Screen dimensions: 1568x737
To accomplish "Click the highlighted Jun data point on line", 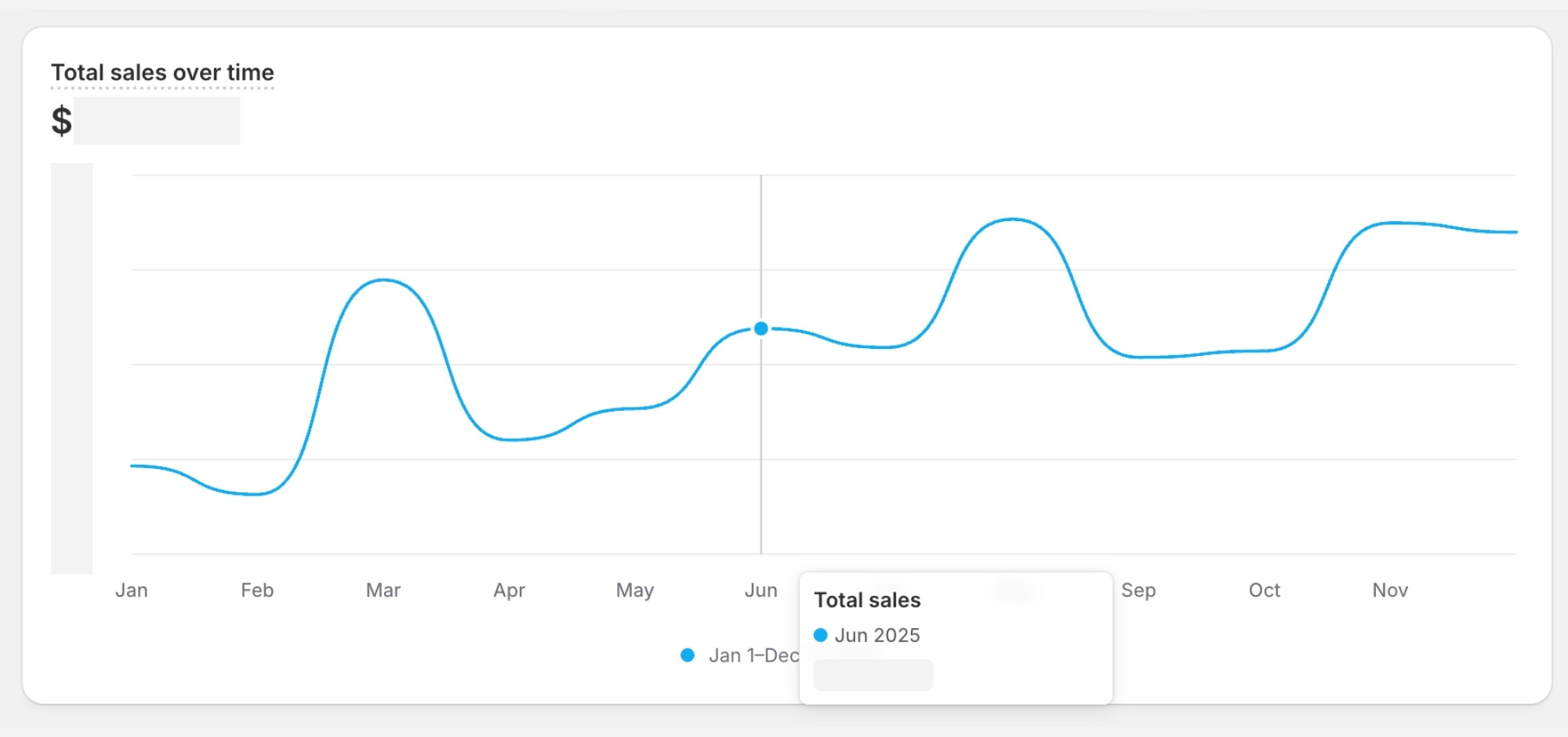I will pos(760,329).
